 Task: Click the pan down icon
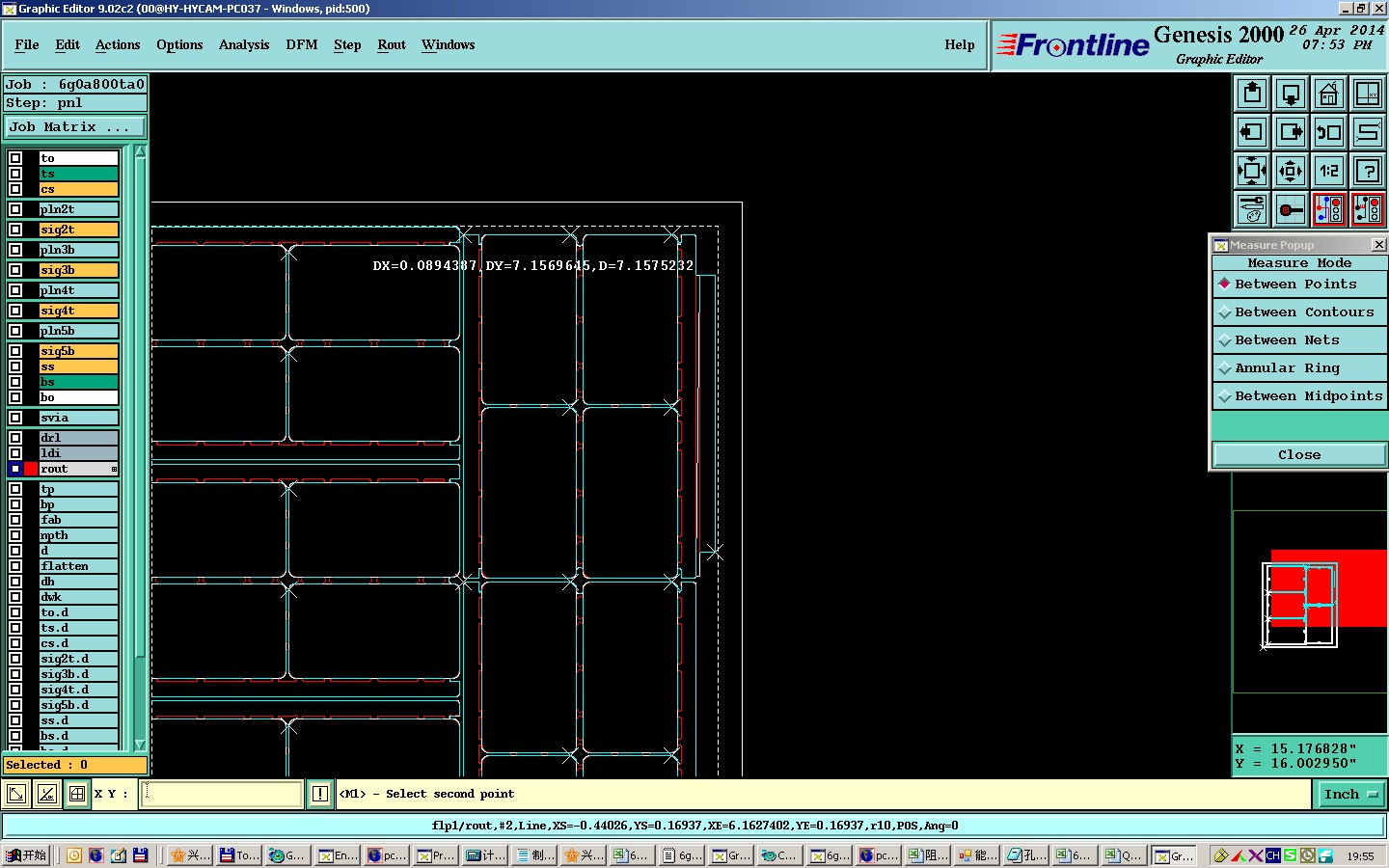tap(1291, 94)
